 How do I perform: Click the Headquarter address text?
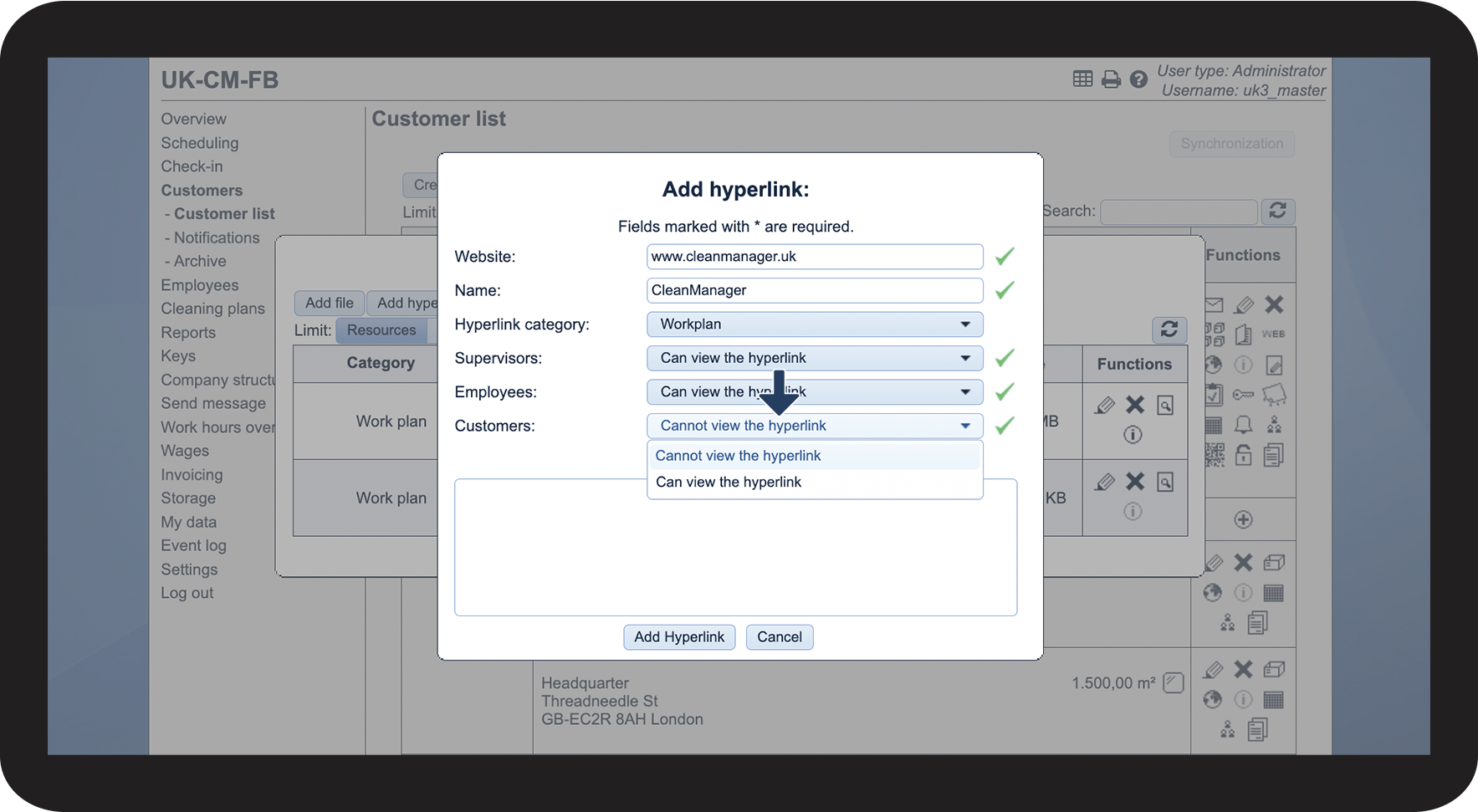tap(622, 701)
